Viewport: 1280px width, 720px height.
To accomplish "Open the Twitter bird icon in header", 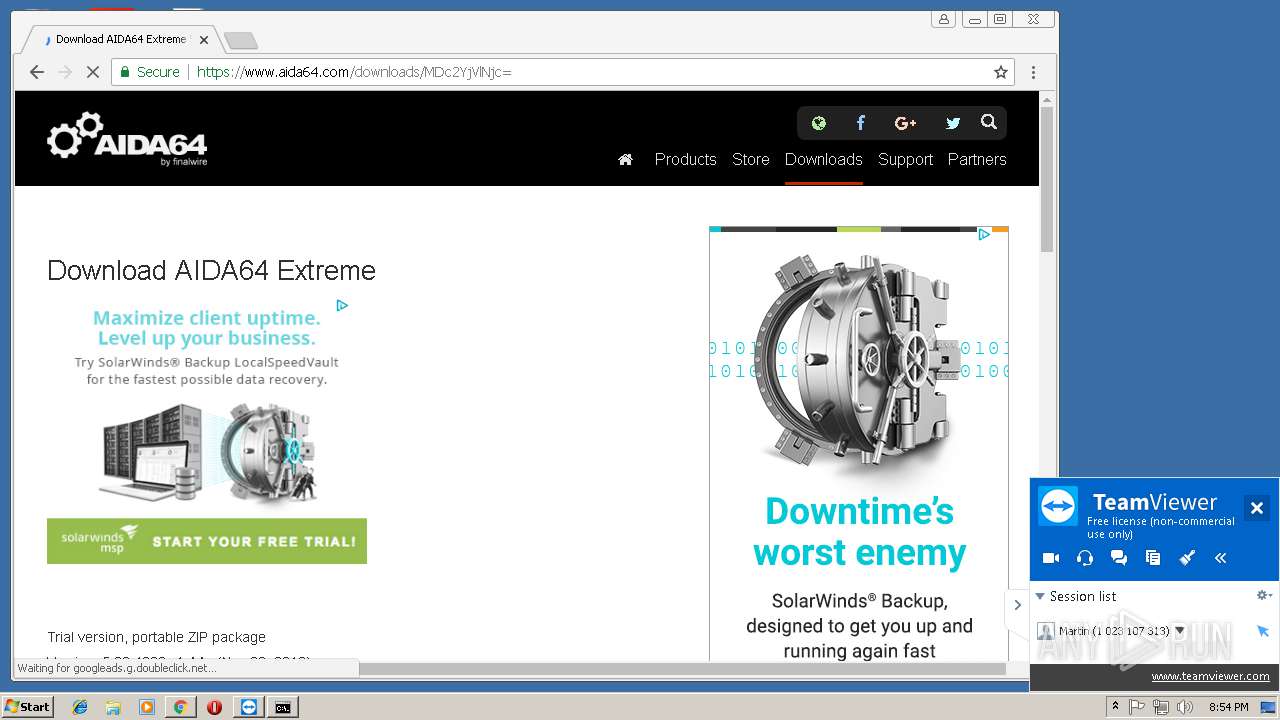I will [x=953, y=123].
